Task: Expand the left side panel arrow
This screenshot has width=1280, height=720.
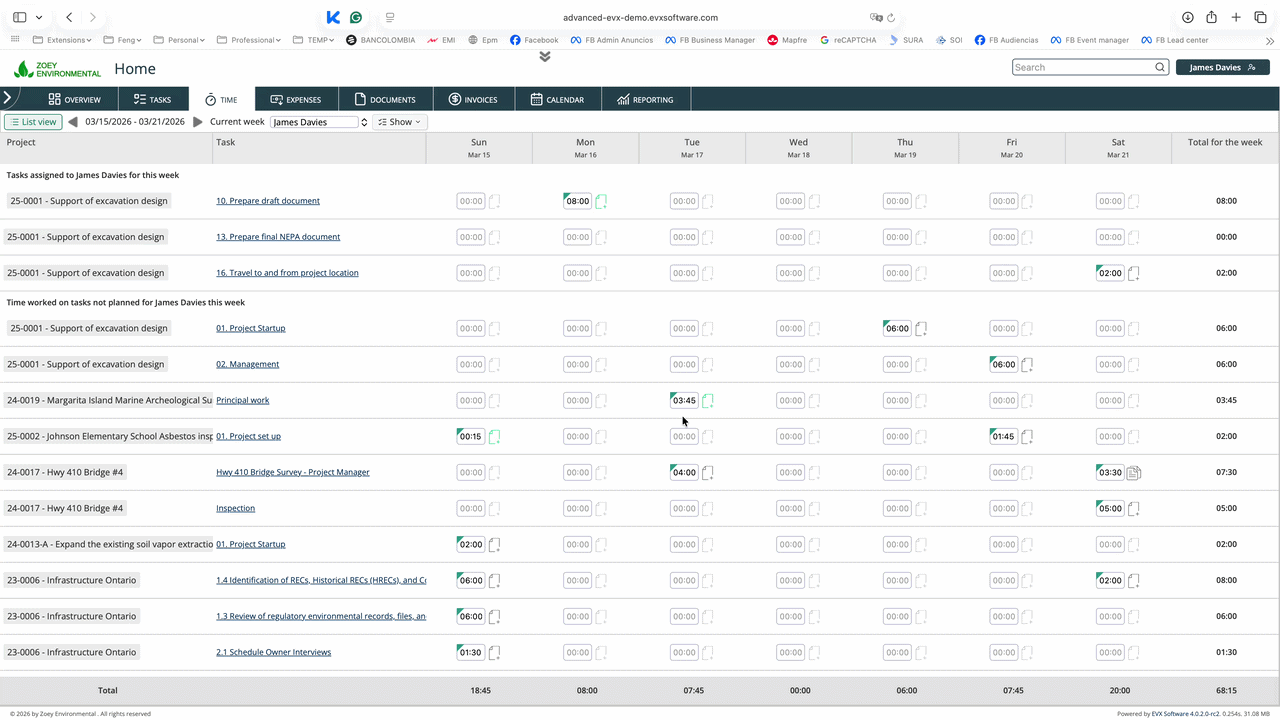Action: (7, 98)
